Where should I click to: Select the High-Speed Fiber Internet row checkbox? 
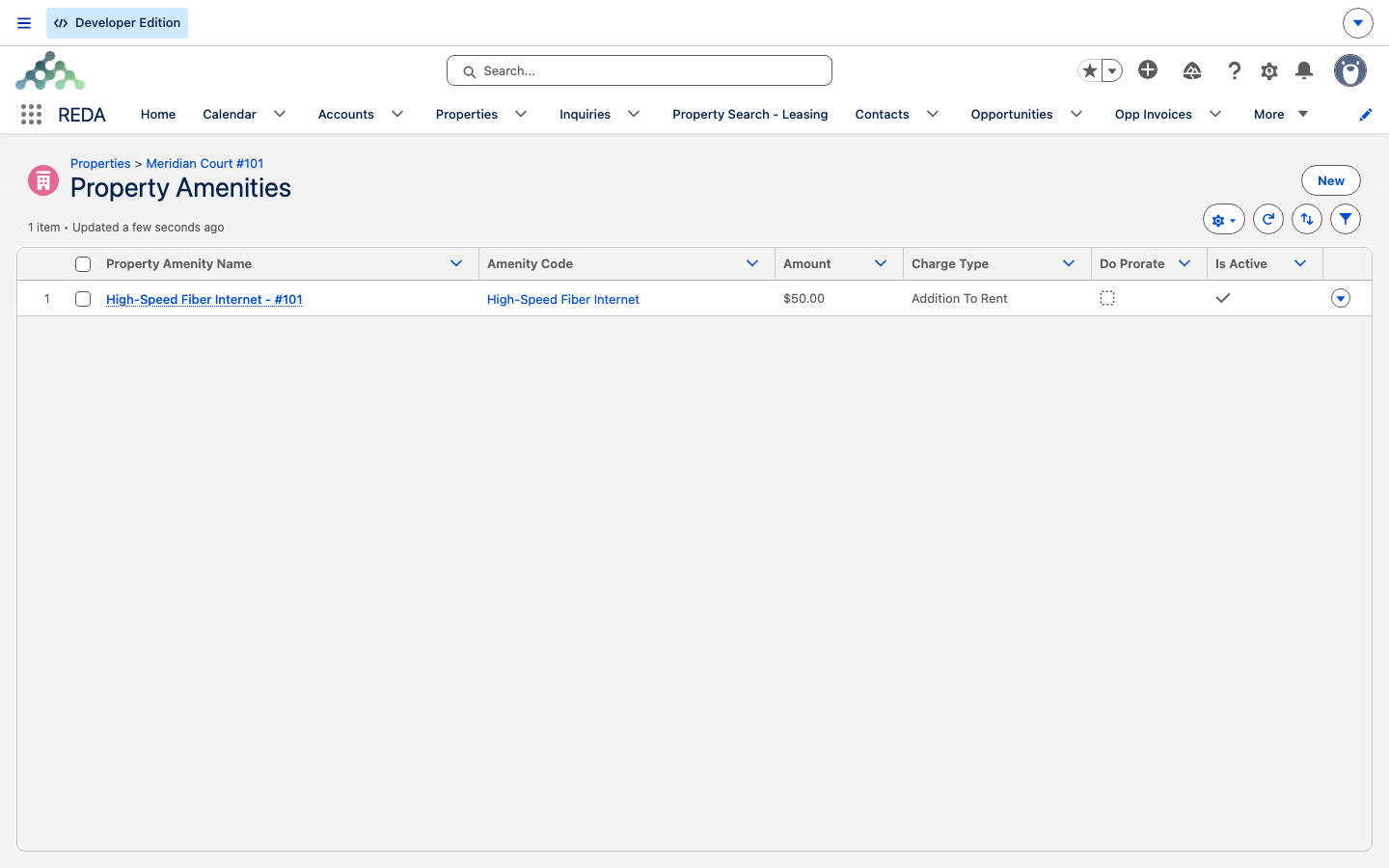click(83, 299)
